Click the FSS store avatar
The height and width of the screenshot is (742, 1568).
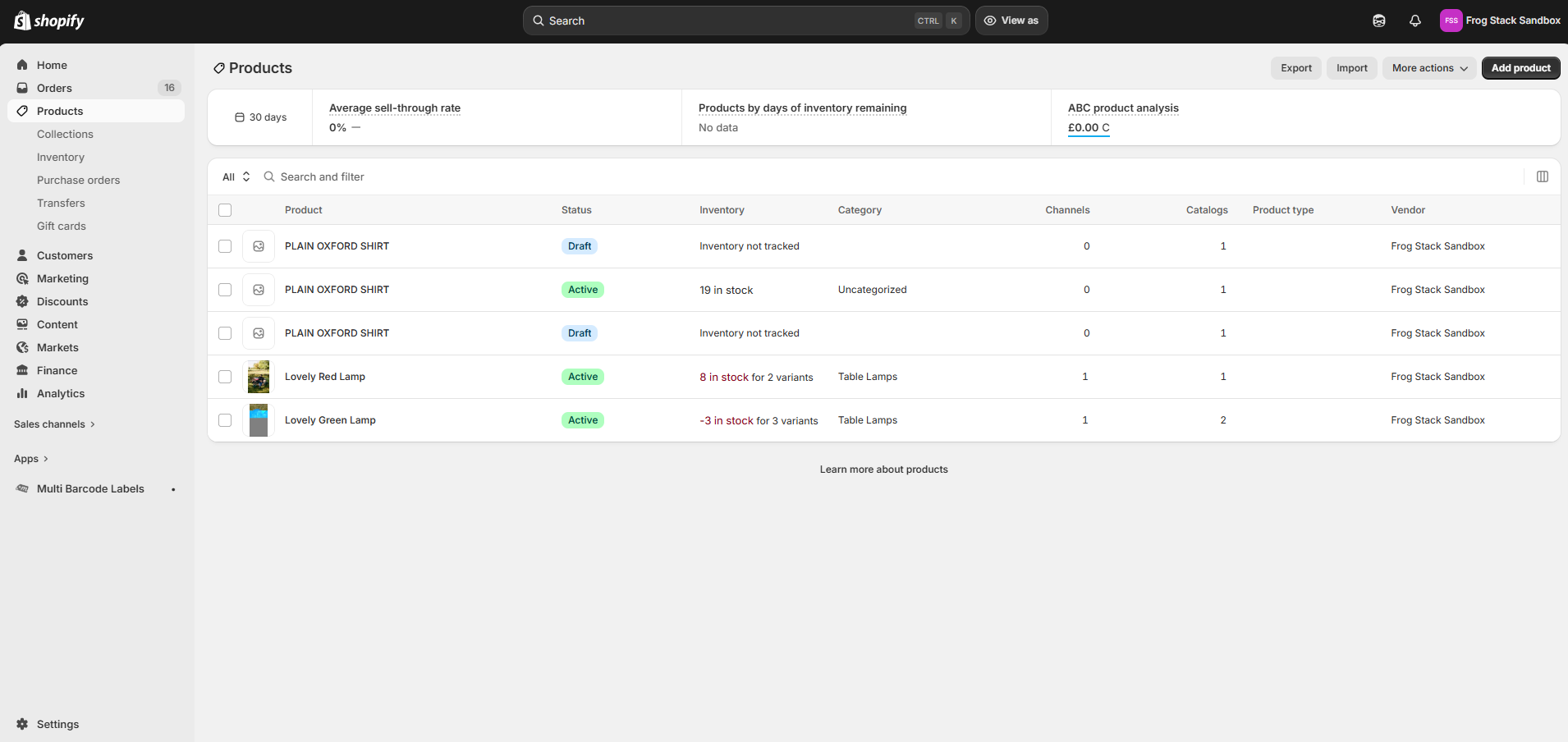[x=1451, y=21]
